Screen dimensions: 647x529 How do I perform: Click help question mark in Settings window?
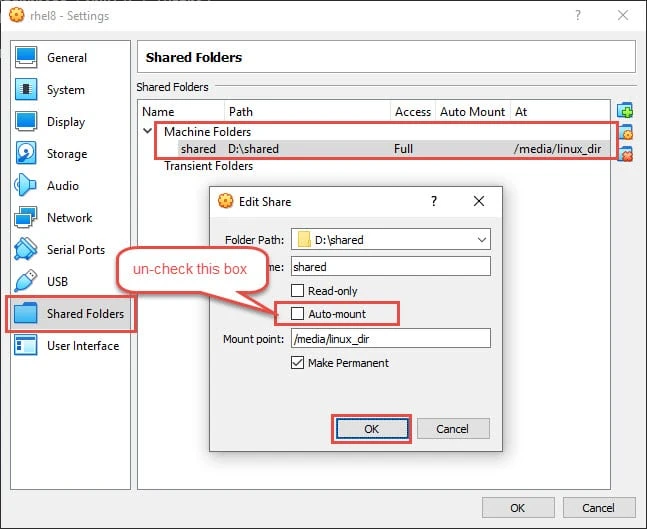578,15
